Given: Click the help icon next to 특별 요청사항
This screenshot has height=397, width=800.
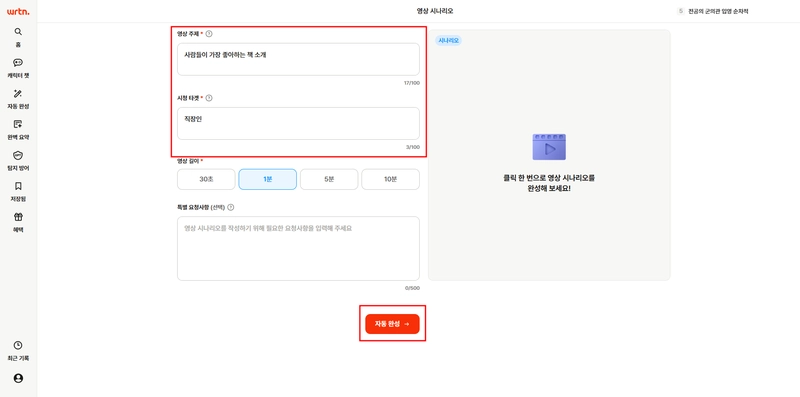Looking at the screenshot, I should click(x=231, y=207).
